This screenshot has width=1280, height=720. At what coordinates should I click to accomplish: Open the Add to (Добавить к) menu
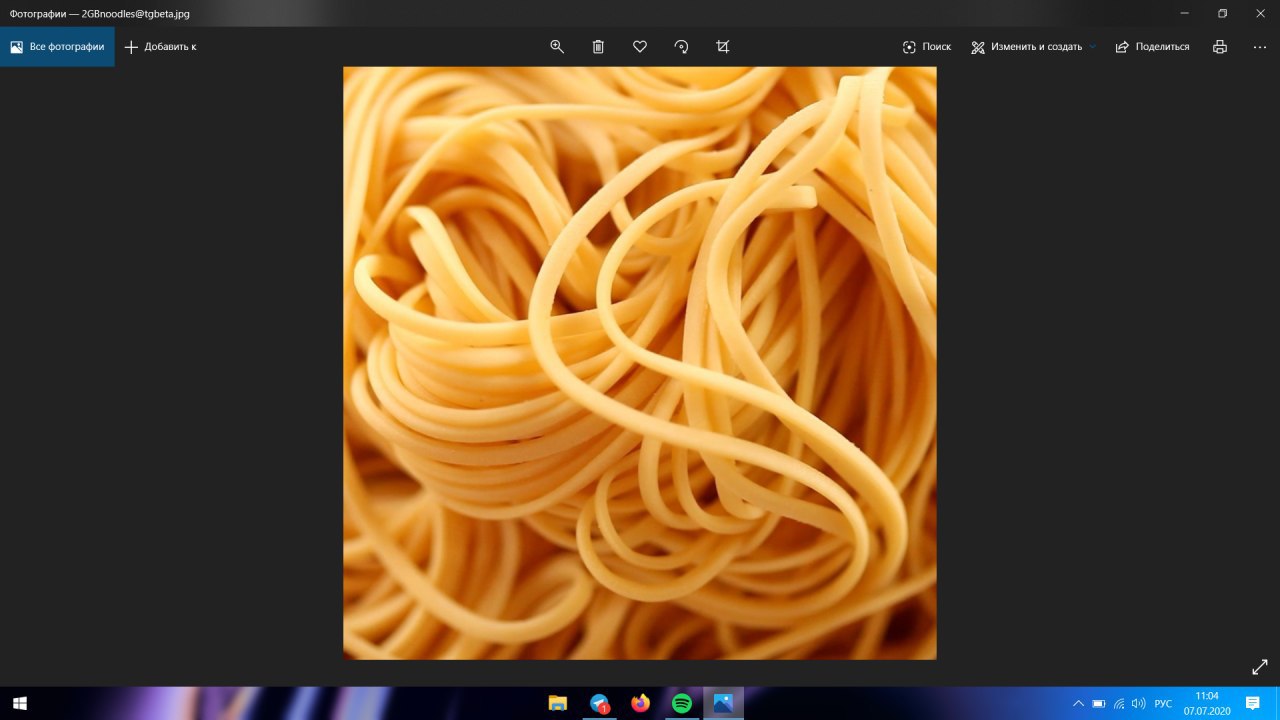pos(160,47)
